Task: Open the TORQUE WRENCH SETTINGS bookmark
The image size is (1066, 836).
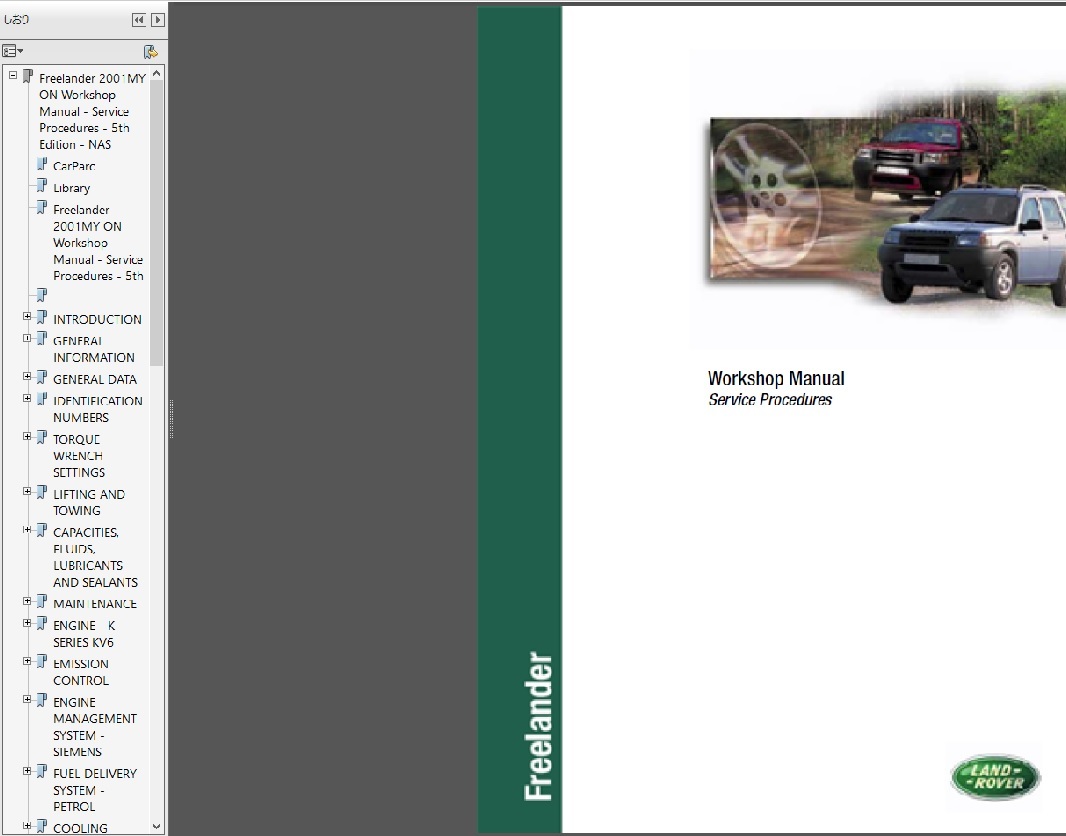Action: (79, 455)
